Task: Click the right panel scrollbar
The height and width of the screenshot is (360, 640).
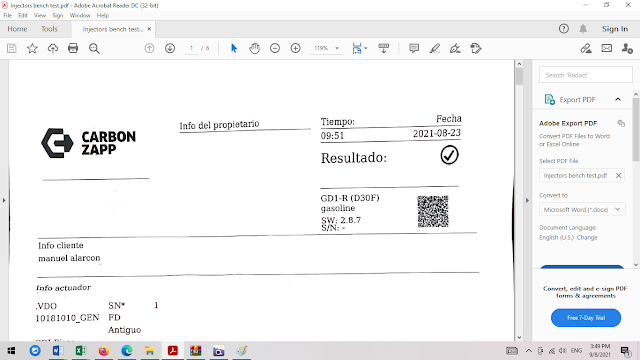Action: point(636,129)
